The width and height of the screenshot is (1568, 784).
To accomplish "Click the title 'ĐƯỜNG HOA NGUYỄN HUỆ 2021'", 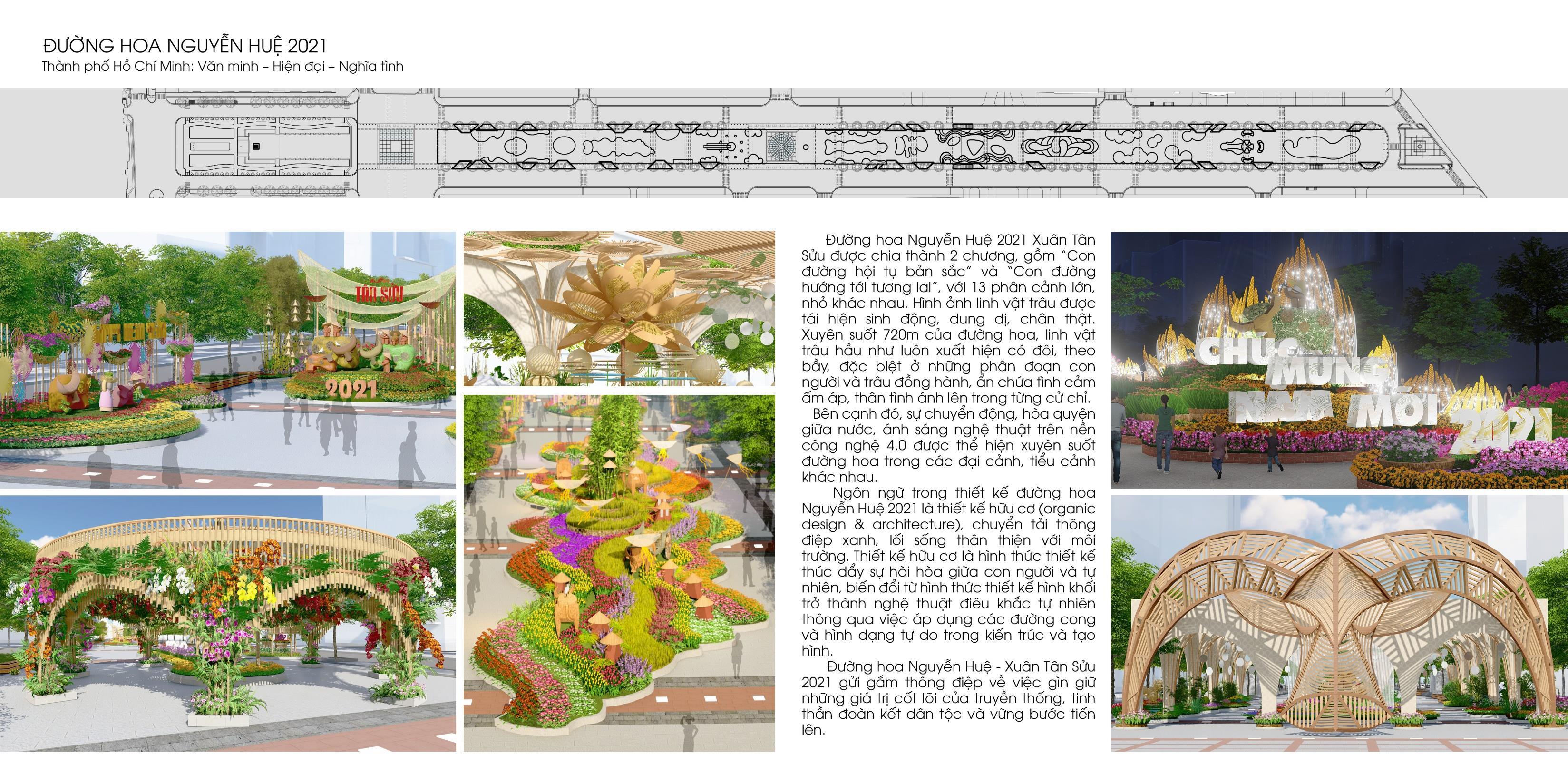I will click(185, 46).
